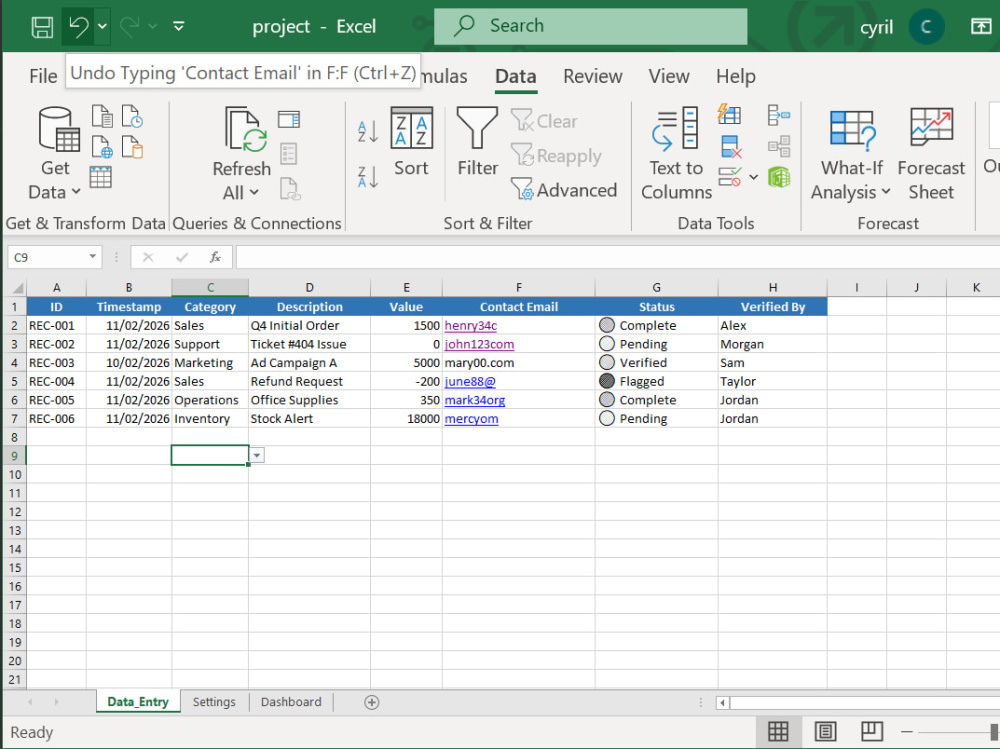Open Edit Links icon
The width and height of the screenshot is (1000, 749).
click(x=290, y=189)
